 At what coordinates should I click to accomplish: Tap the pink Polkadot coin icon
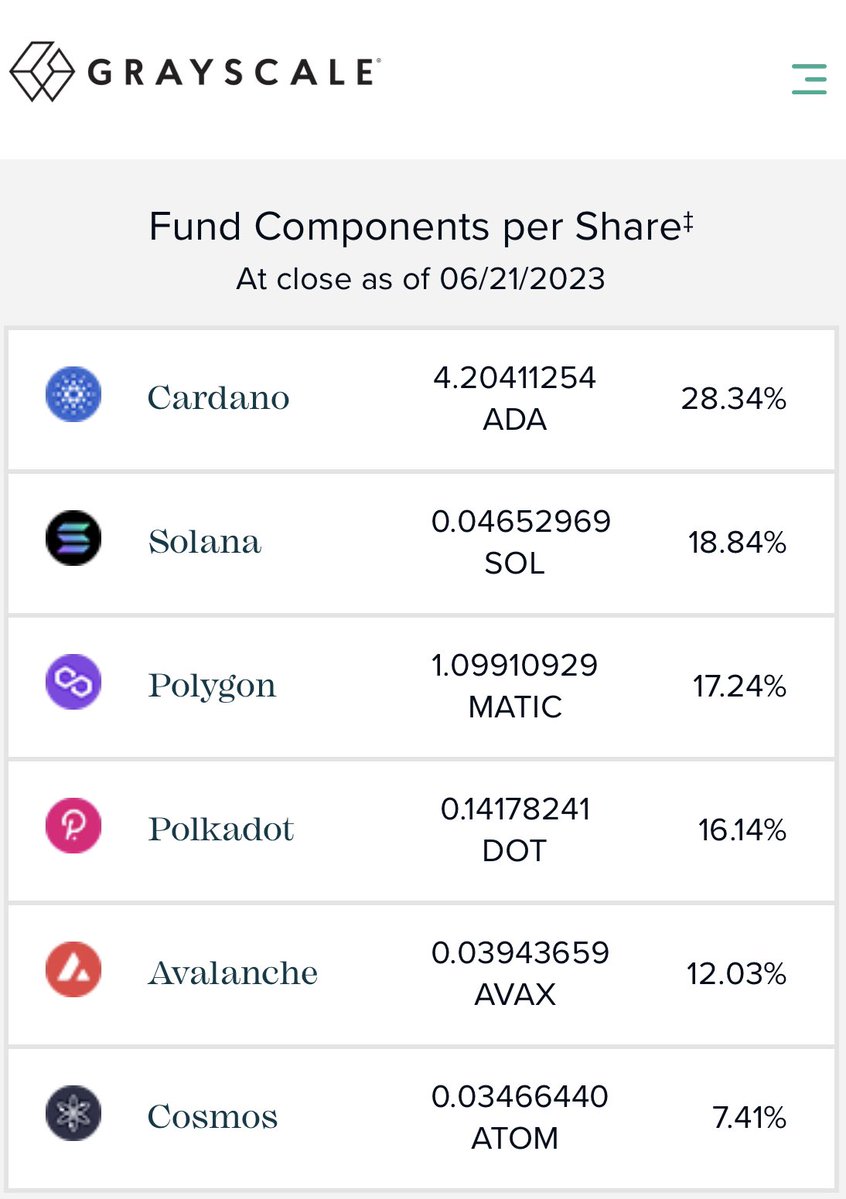[73, 825]
